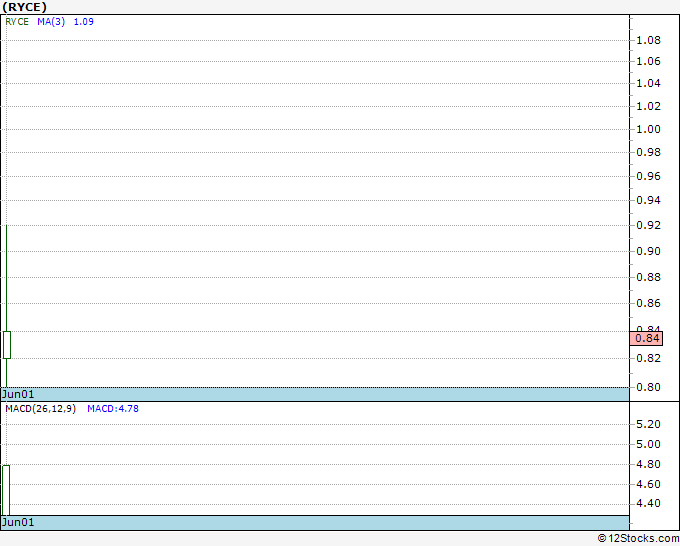Click the 1.00 price axis label
680x546 pixels.
point(648,129)
